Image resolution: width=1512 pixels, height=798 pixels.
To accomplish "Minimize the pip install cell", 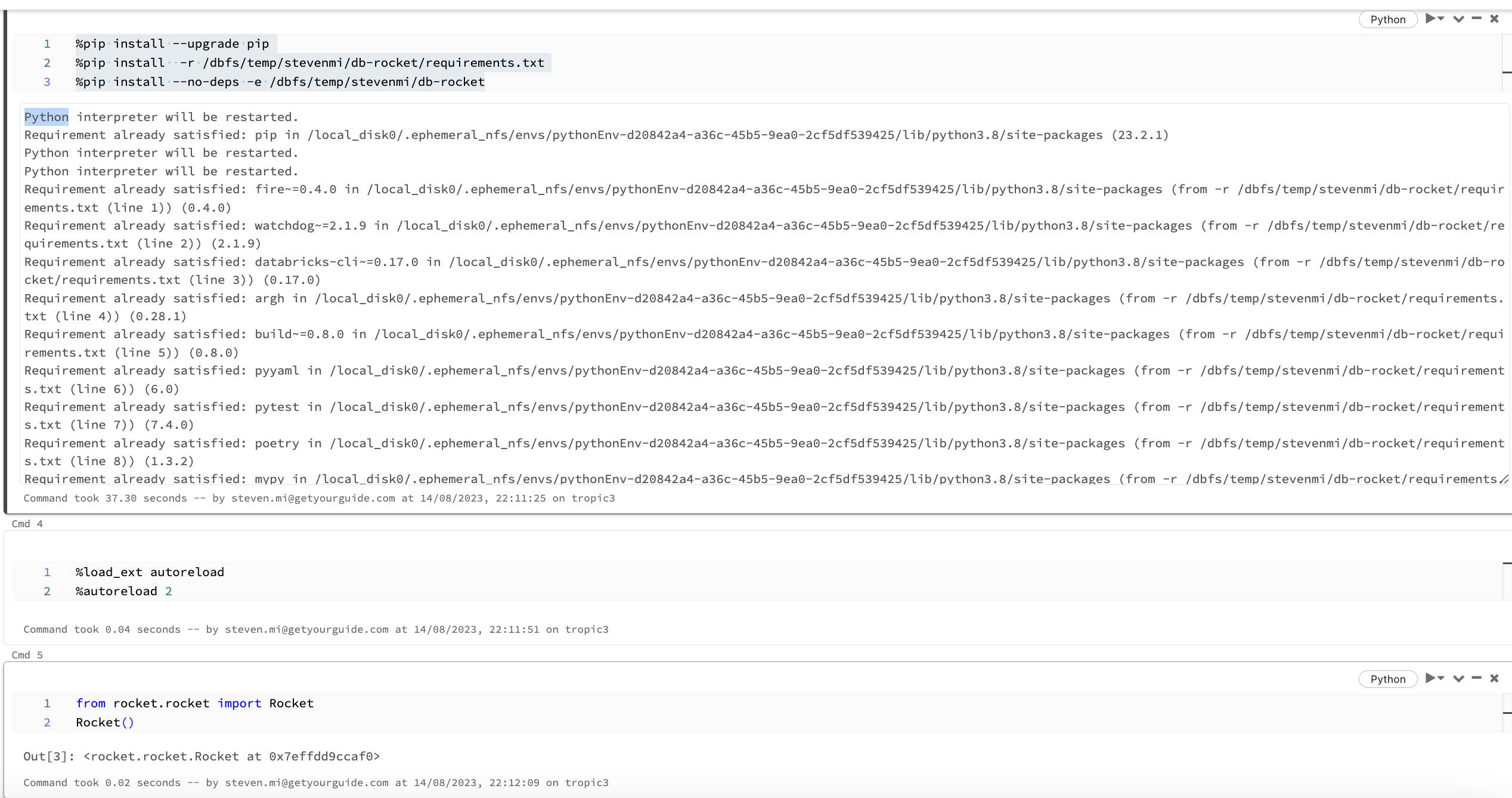I will click(1476, 19).
